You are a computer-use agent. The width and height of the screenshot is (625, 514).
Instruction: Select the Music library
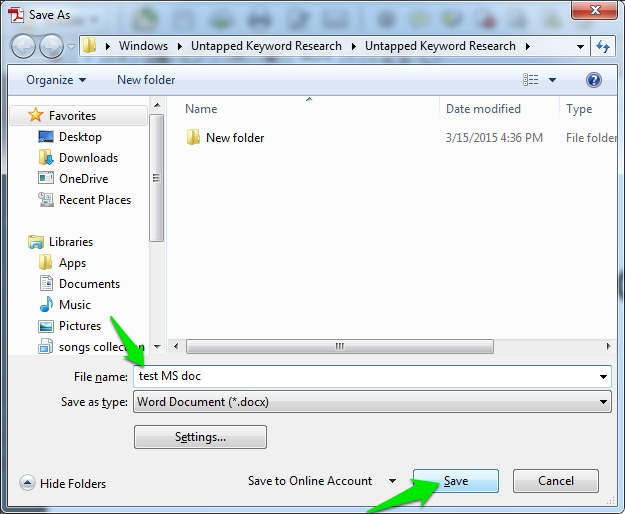click(x=74, y=305)
